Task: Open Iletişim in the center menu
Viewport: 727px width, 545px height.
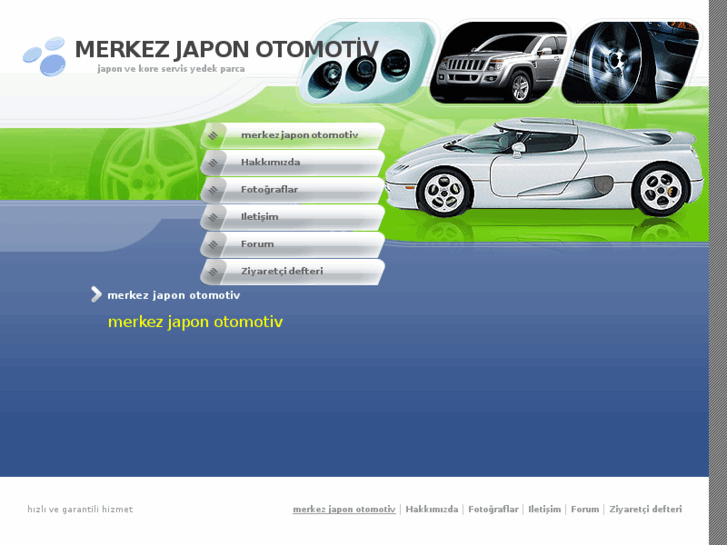Action: click(x=293, y=217)
